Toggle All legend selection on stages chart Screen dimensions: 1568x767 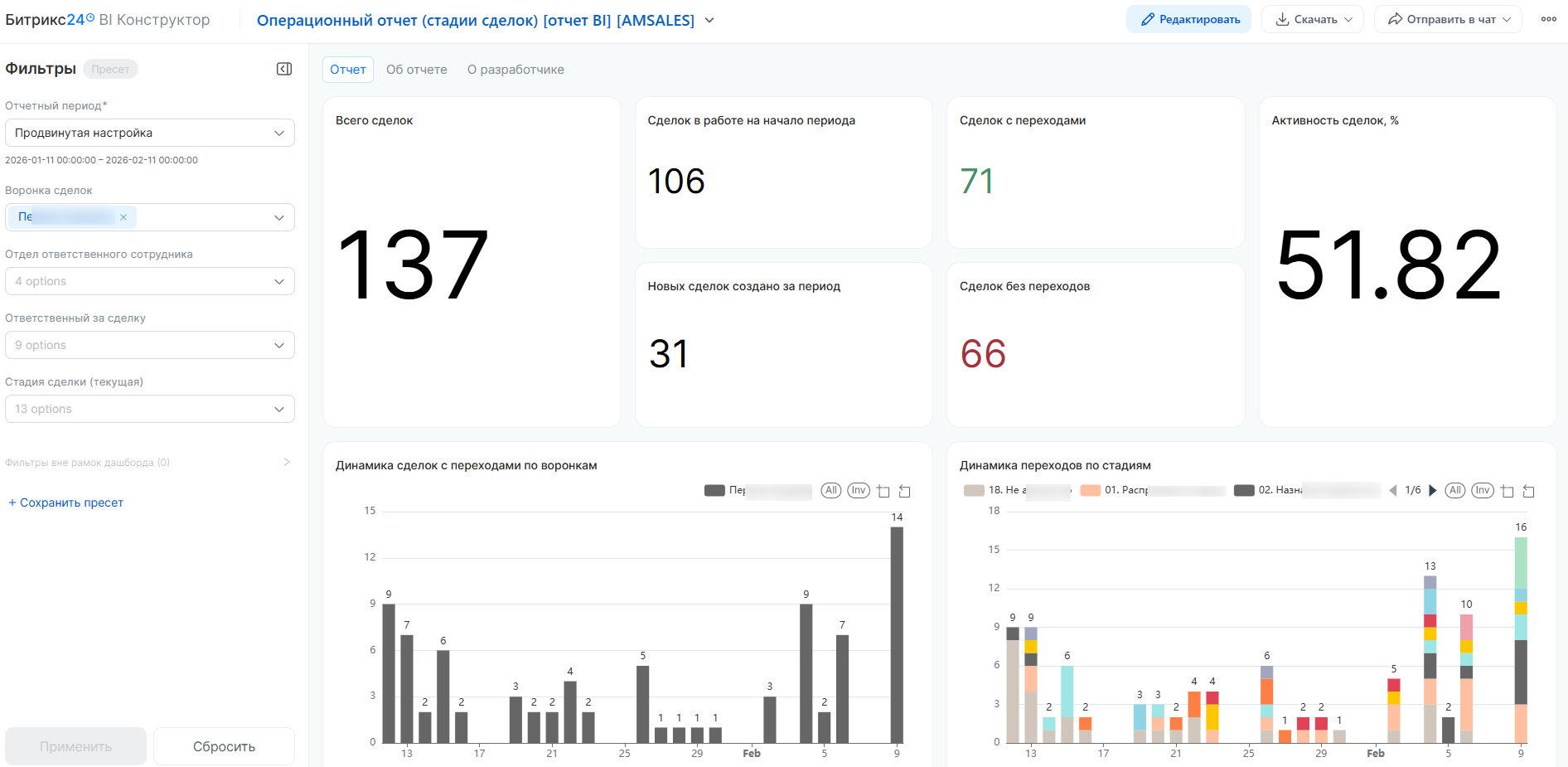(x=1455, y=490)
